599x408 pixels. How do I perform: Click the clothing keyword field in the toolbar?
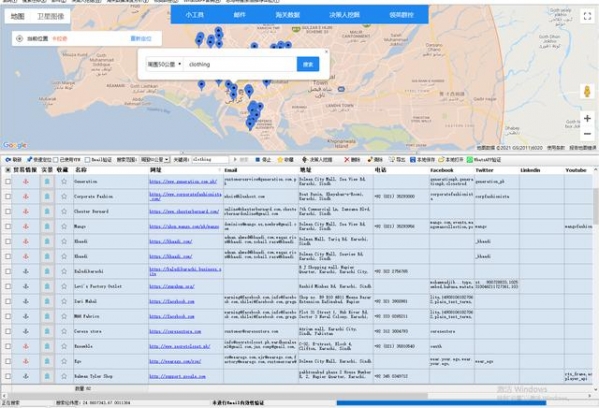pos(210,160)
